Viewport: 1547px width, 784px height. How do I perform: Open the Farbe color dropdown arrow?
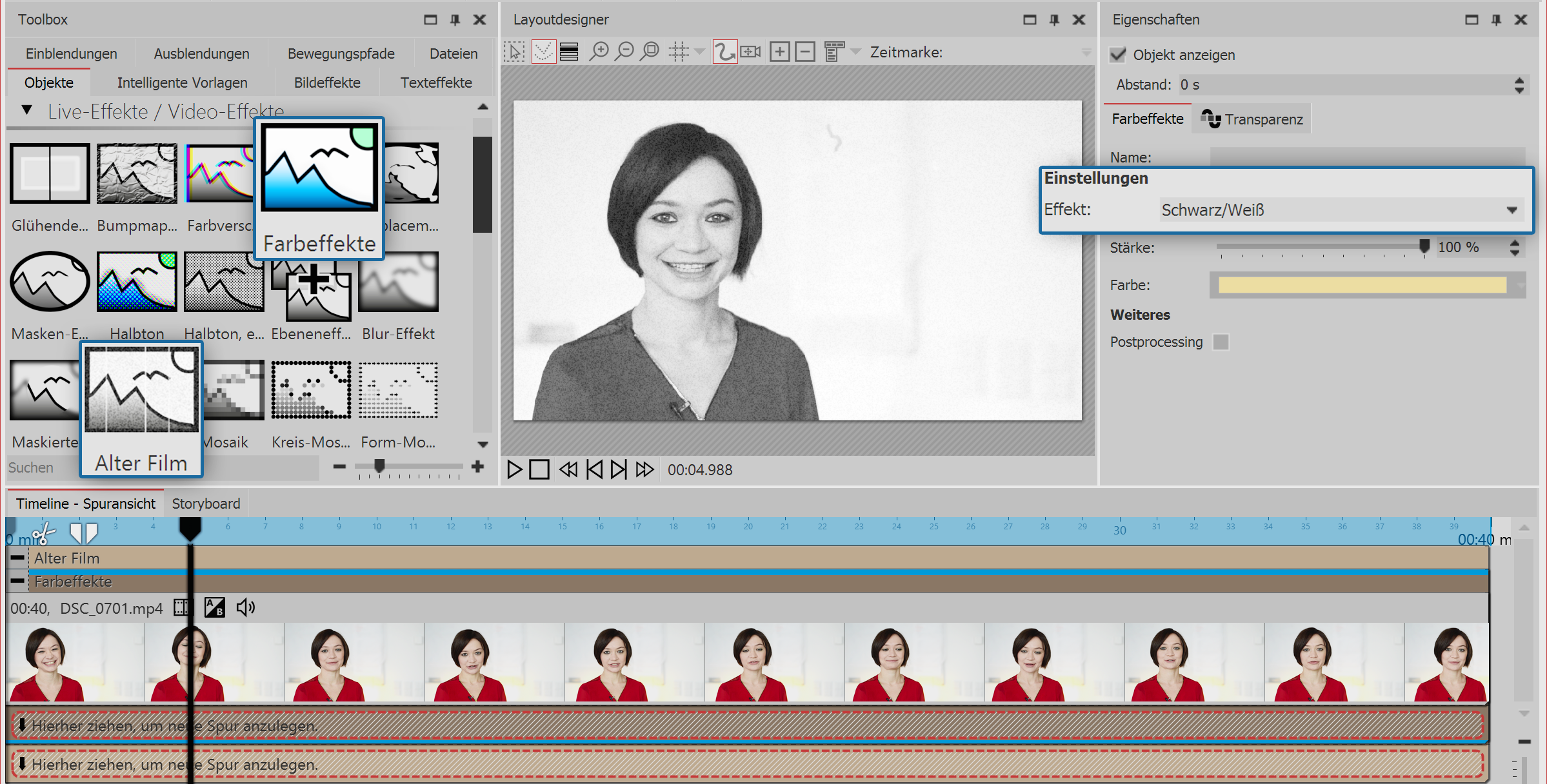[1521, 285]
